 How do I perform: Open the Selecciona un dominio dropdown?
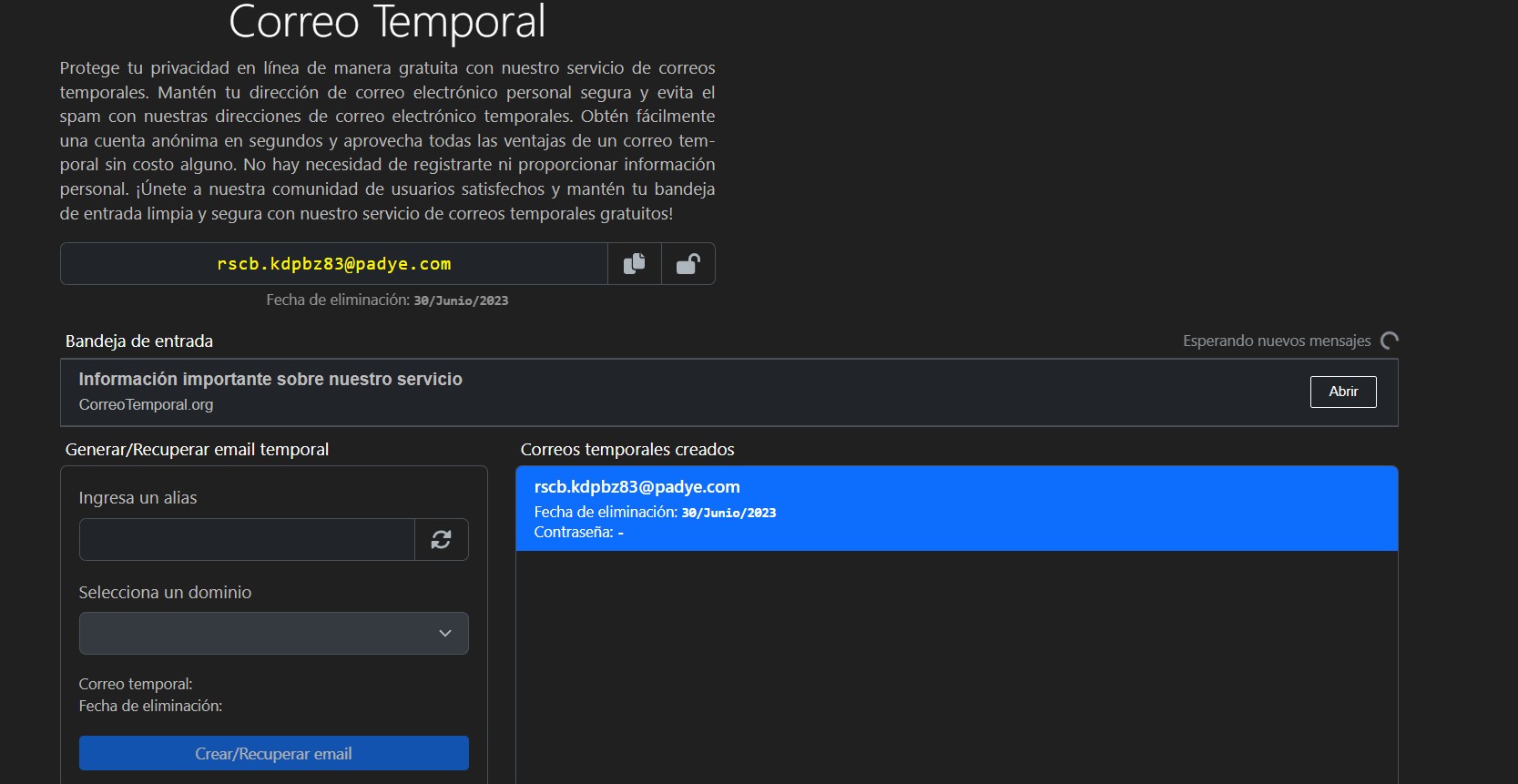tap(274, 633)
